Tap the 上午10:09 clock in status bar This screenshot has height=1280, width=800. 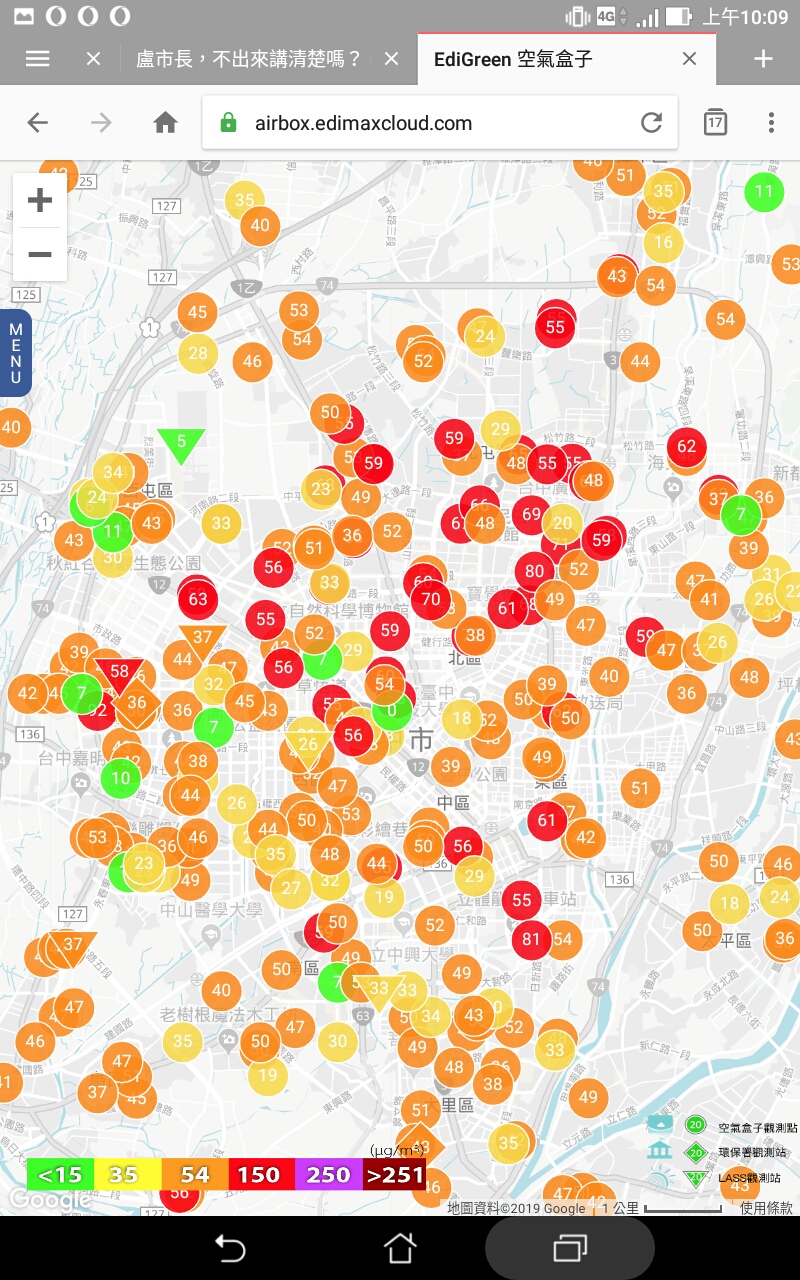745,17
